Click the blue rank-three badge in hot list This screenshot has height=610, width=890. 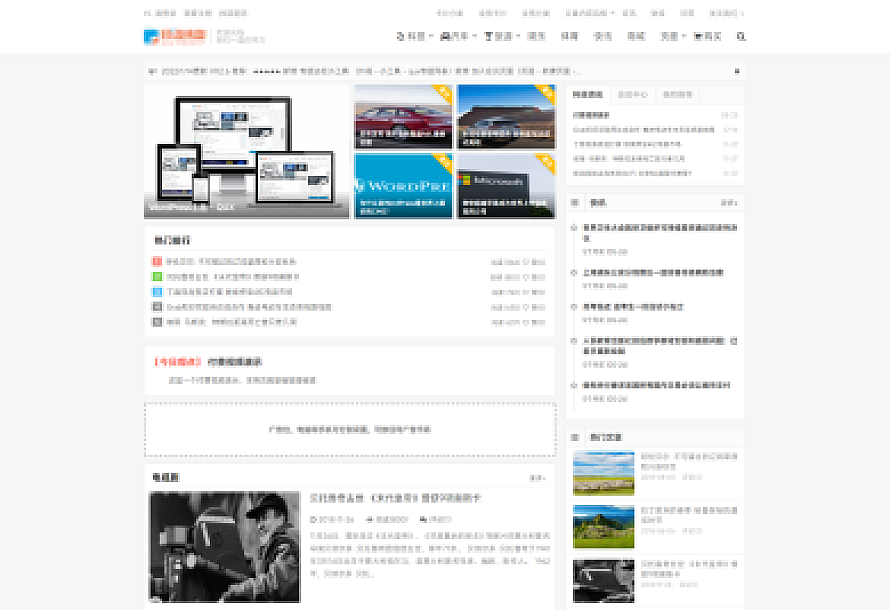click(157, 291)
